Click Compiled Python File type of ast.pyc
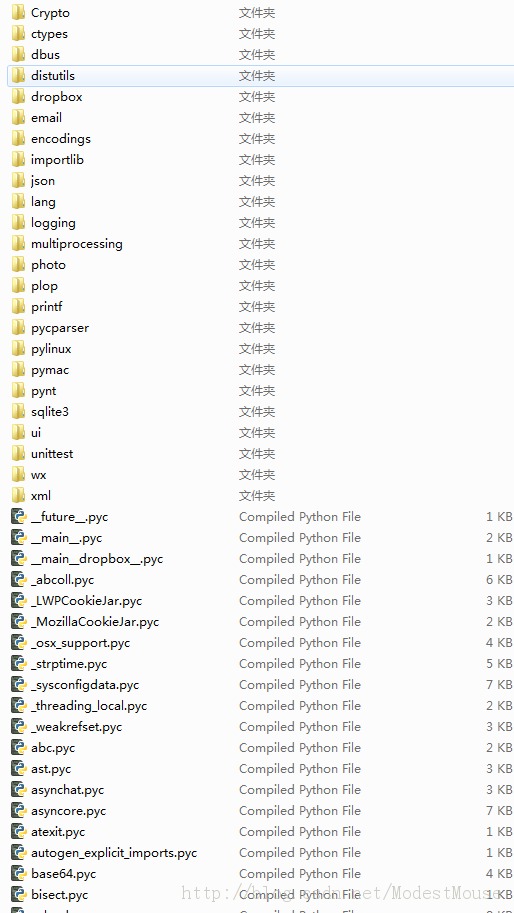 coord(300,769)
